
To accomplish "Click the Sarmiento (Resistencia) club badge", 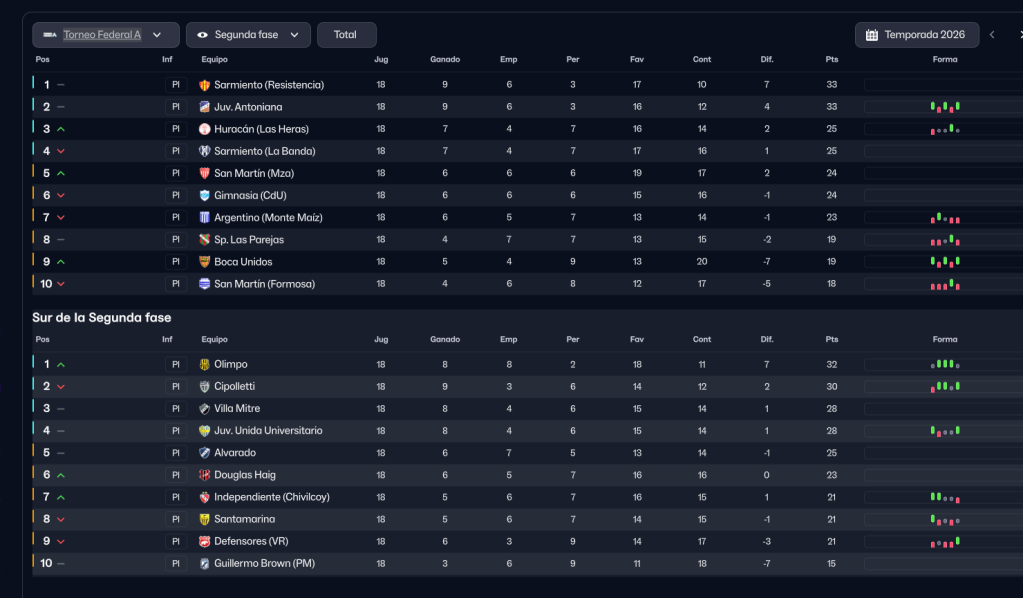I will pyautogui.click(x=205, y=85).
